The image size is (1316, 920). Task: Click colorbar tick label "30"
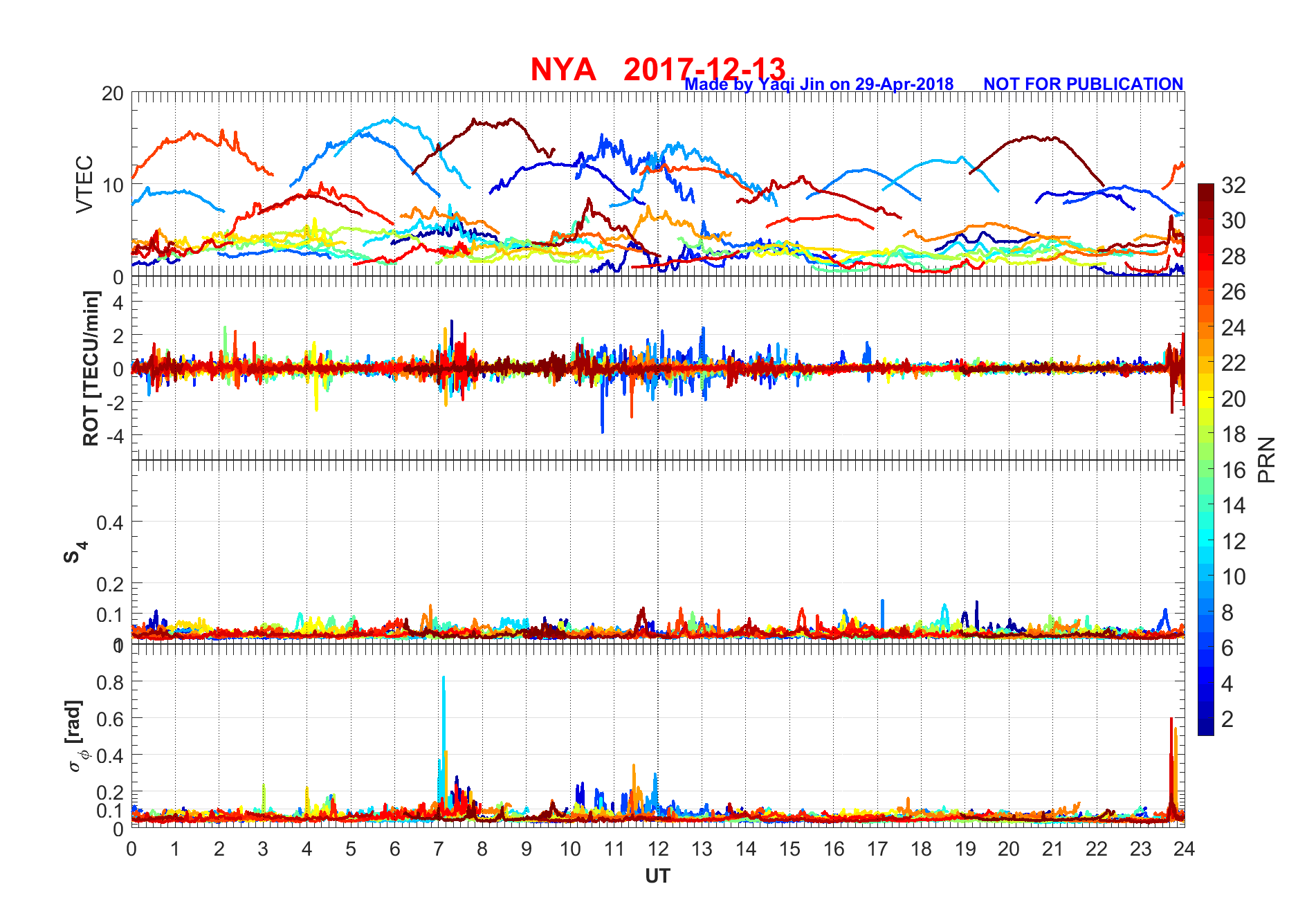pos(1233,221)
